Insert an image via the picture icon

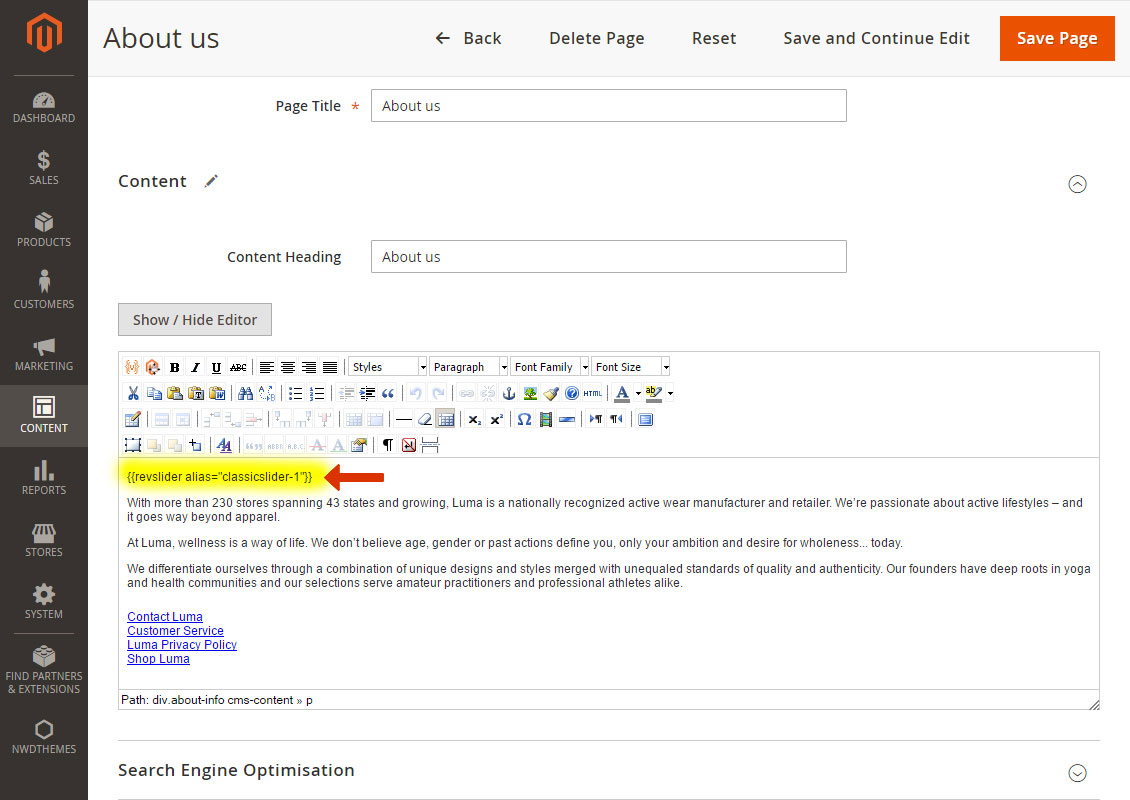click(530, 394)
